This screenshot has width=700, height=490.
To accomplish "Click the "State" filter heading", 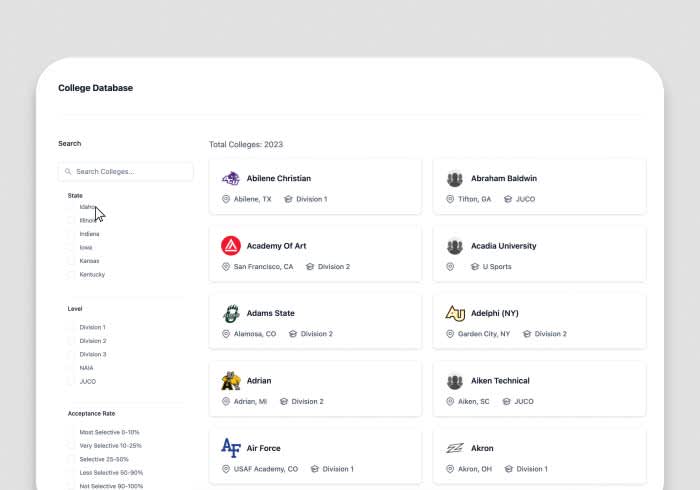I will (75, 195).
